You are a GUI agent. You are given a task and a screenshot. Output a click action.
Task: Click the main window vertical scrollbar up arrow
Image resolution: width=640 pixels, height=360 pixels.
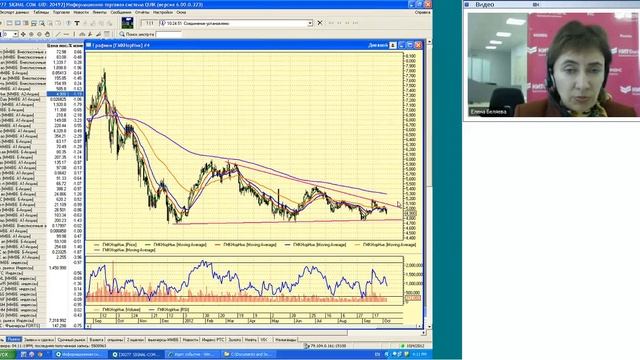(x=429, y=42)
